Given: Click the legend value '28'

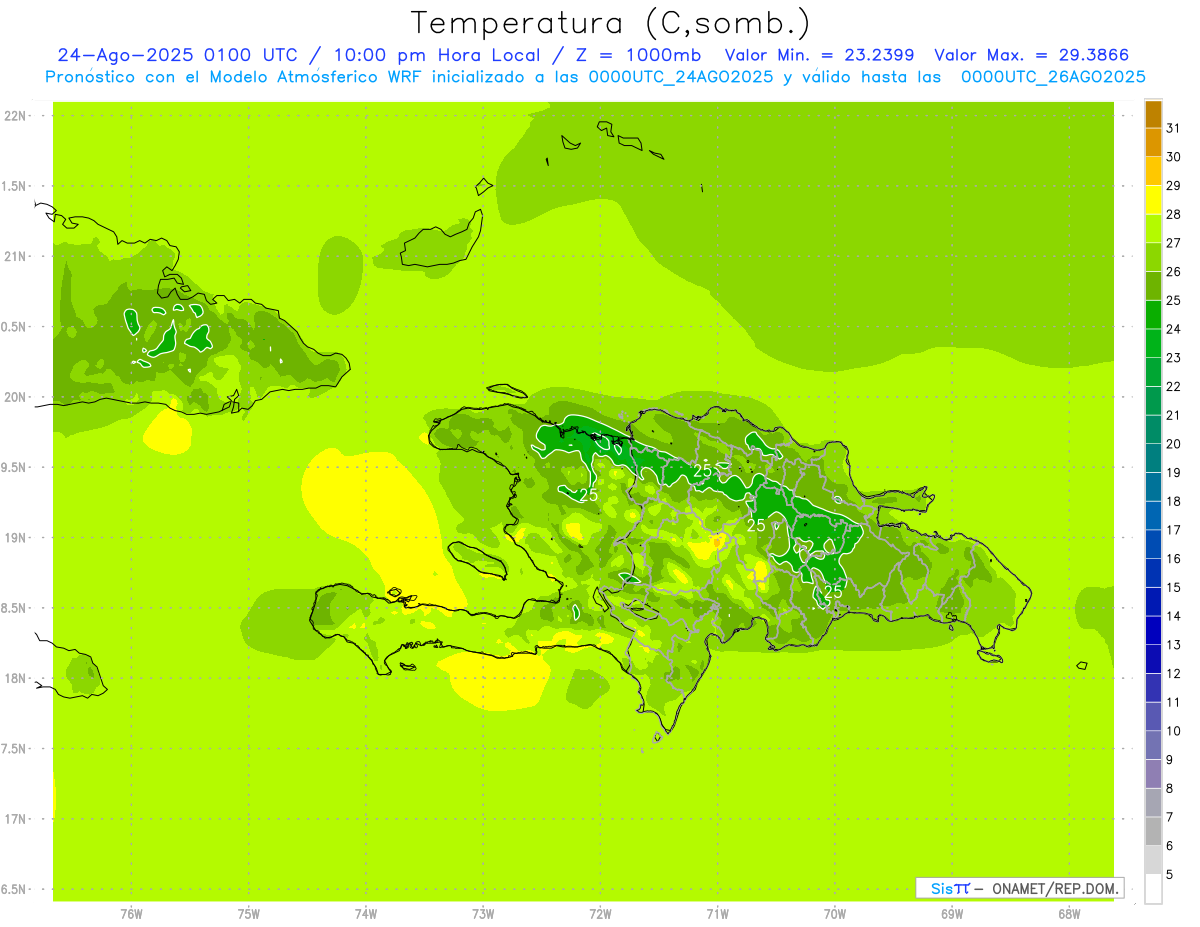Looking at the screenshot, I should (1173, 214).
